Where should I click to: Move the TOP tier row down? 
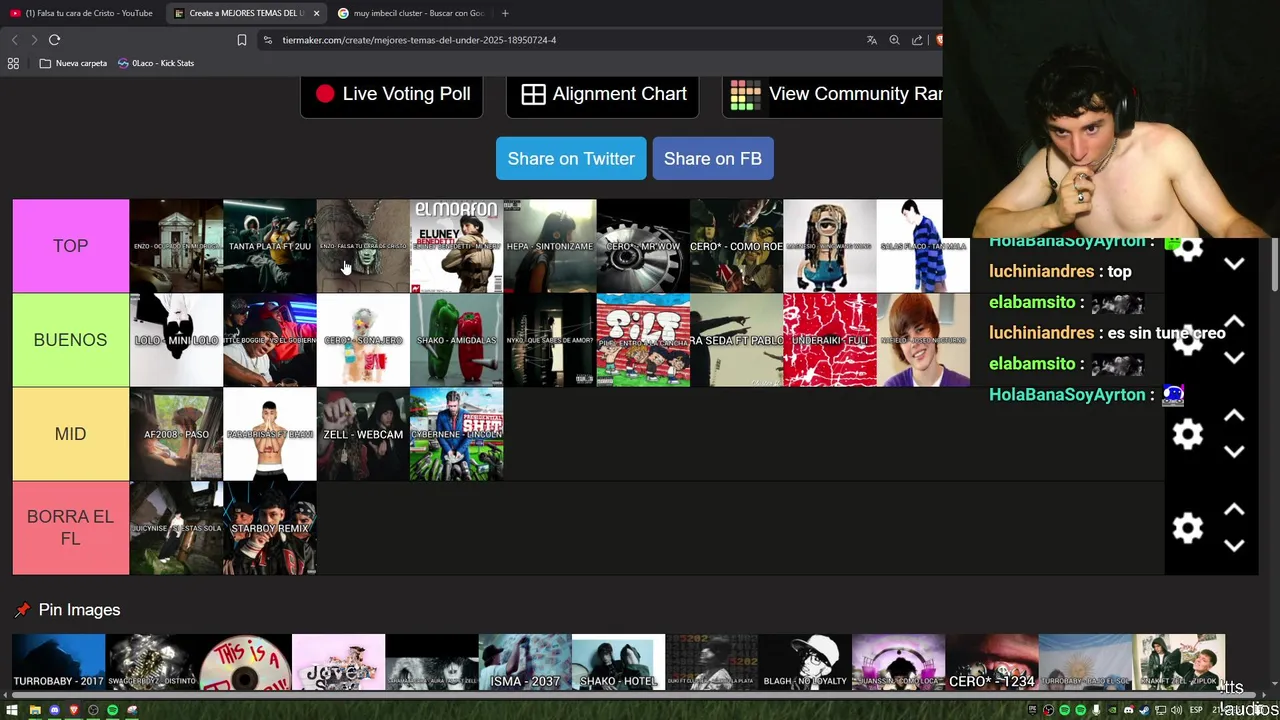1234,264
